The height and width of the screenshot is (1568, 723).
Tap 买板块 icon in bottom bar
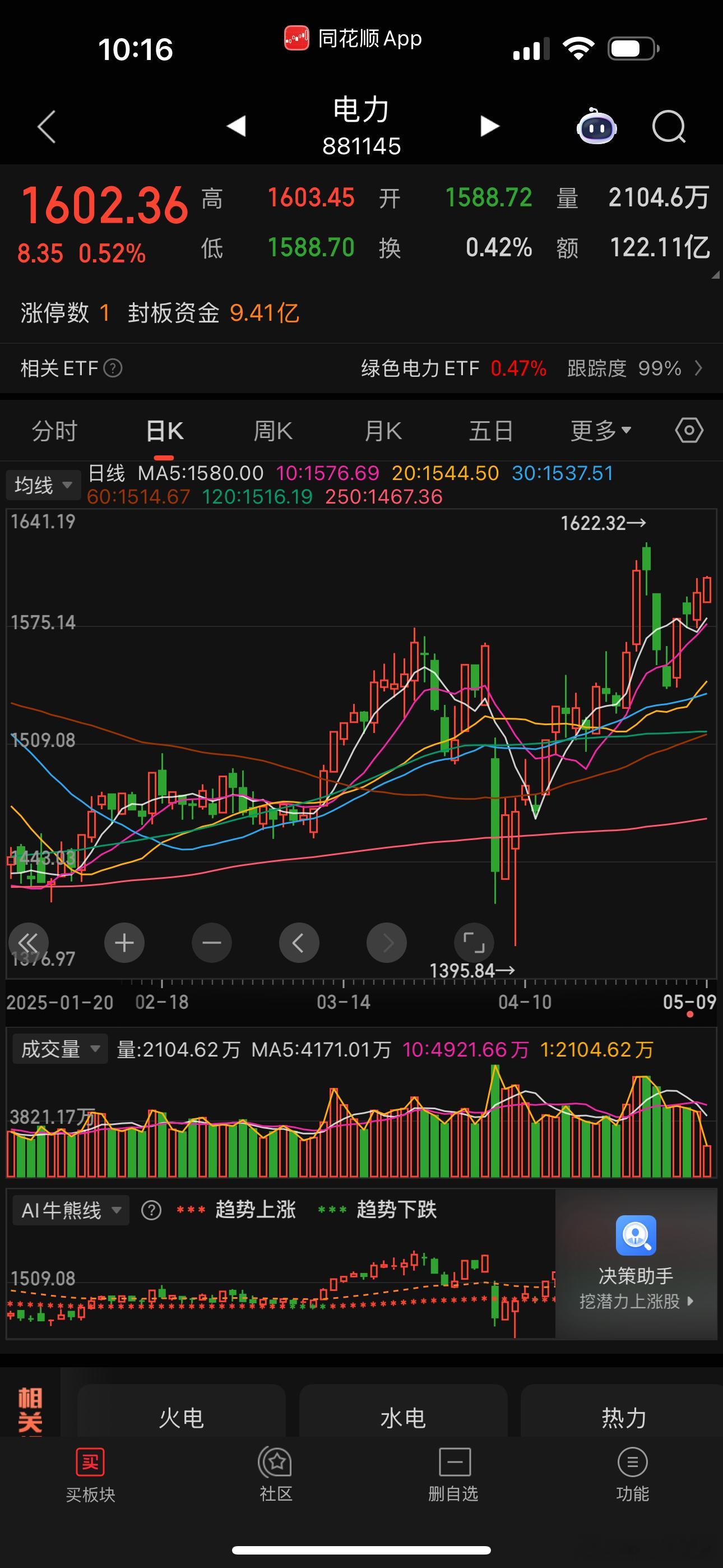pos(90,1462)
